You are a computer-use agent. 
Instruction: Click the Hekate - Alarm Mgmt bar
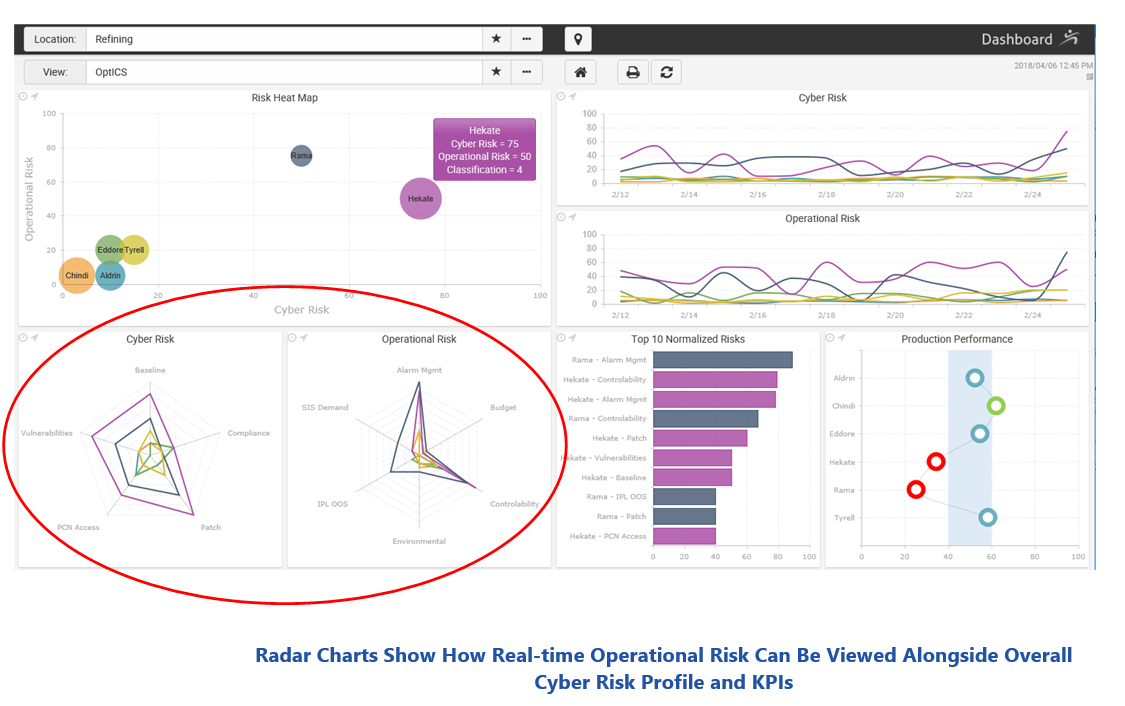[x=715, y=399]
